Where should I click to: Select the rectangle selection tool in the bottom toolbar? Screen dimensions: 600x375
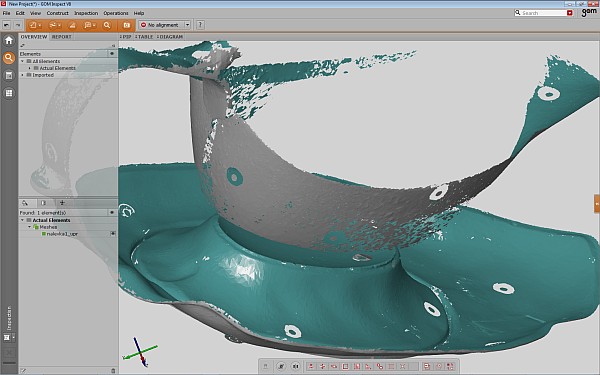(345, 367)
